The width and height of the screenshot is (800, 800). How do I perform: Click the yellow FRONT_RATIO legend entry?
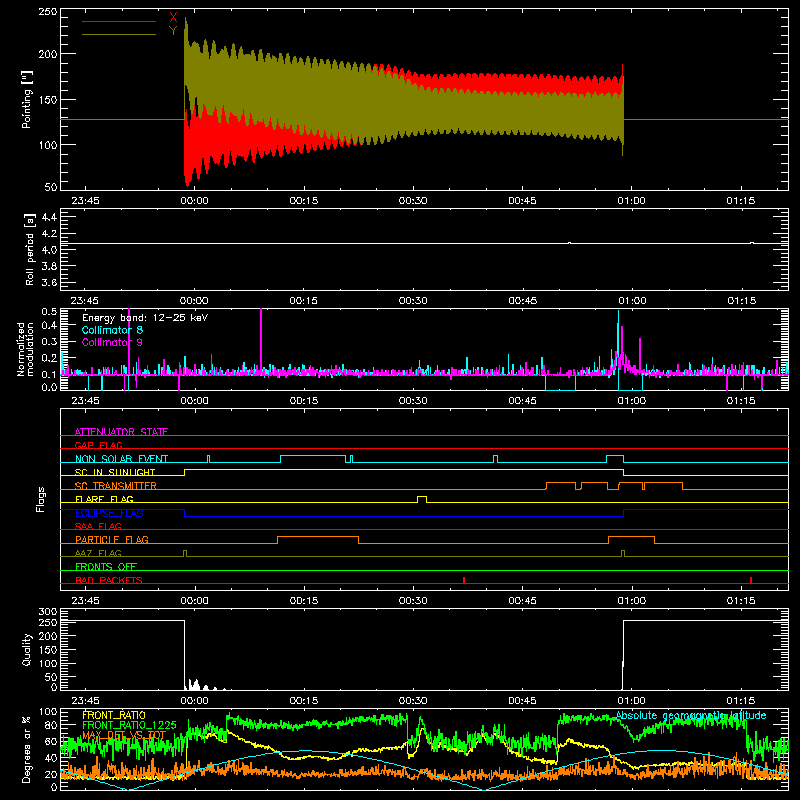(x=114, y=715)
